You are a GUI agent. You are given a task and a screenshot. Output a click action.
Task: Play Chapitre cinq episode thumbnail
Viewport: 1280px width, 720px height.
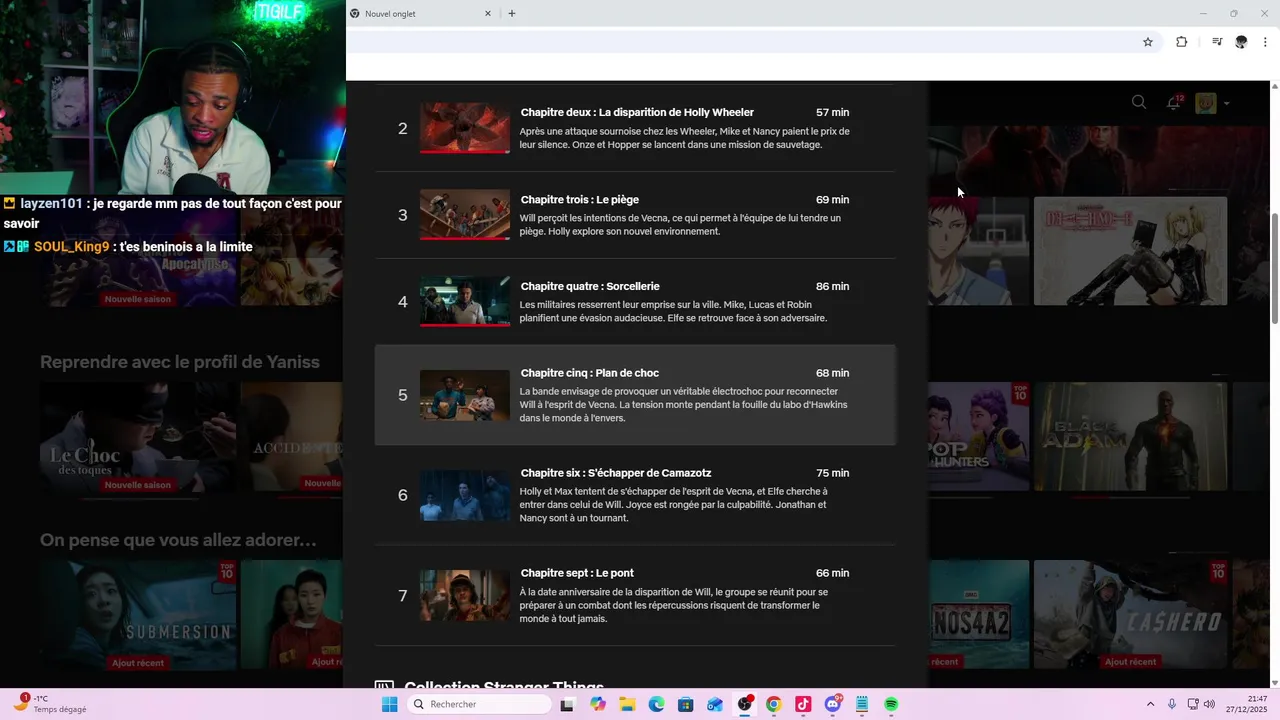pyautogui.click(x=465, y=395)
